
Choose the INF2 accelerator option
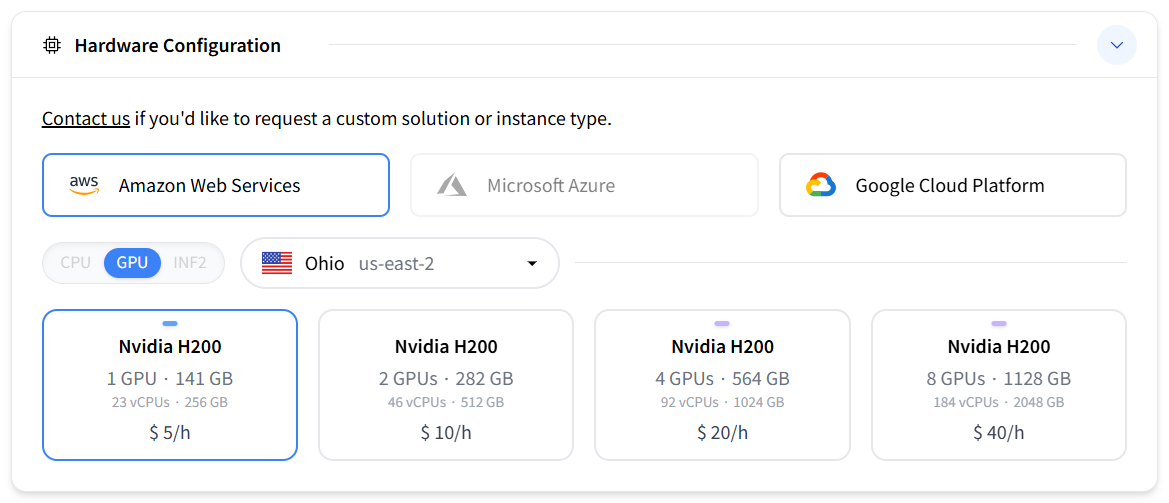click(189, 263)
